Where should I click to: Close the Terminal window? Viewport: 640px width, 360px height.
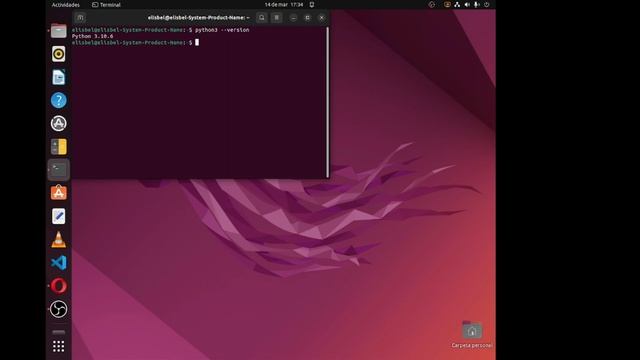click(x=322, y=18)
